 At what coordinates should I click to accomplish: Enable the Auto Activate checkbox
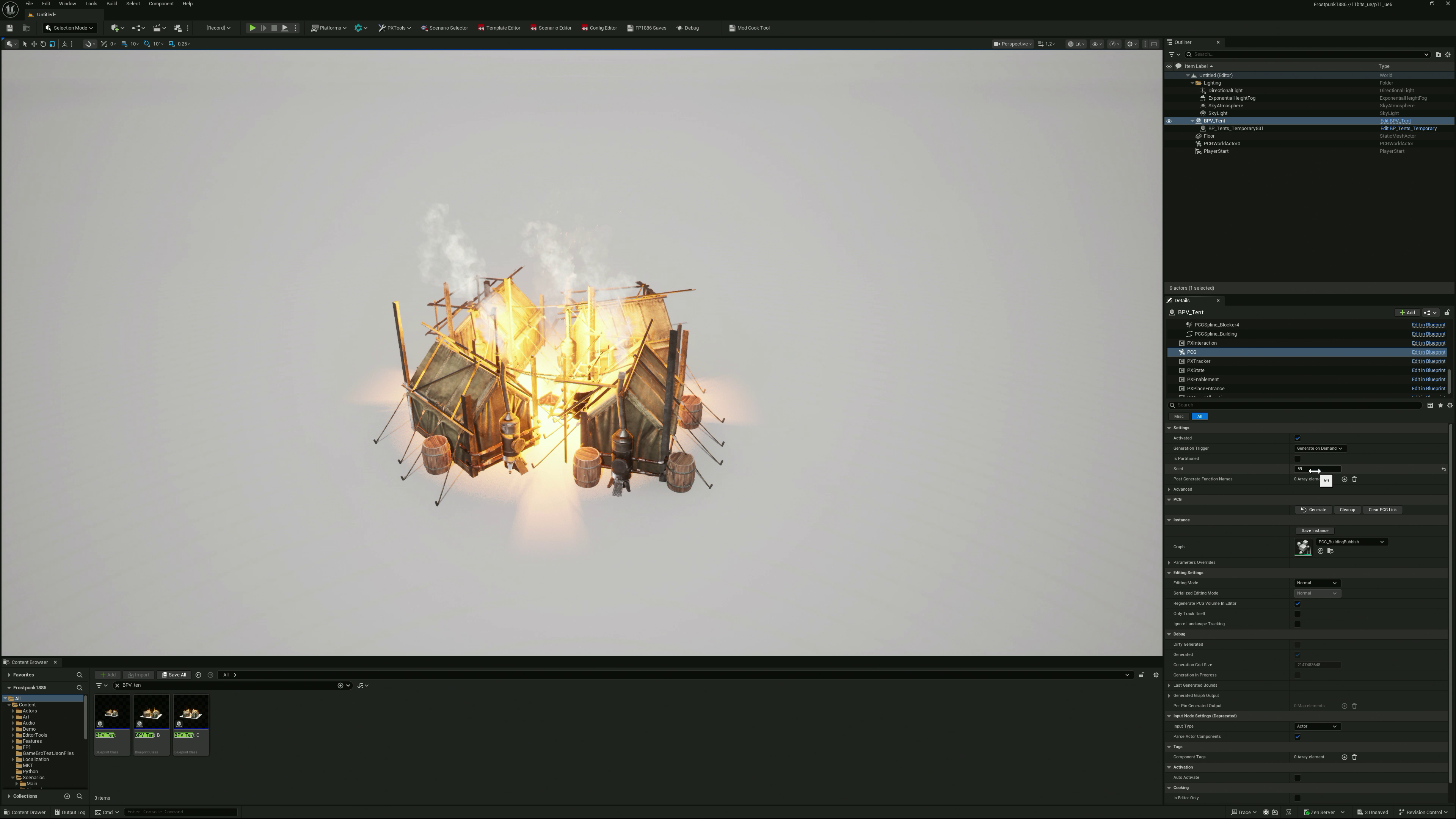pyautogui.click(x=1297, y=778)
